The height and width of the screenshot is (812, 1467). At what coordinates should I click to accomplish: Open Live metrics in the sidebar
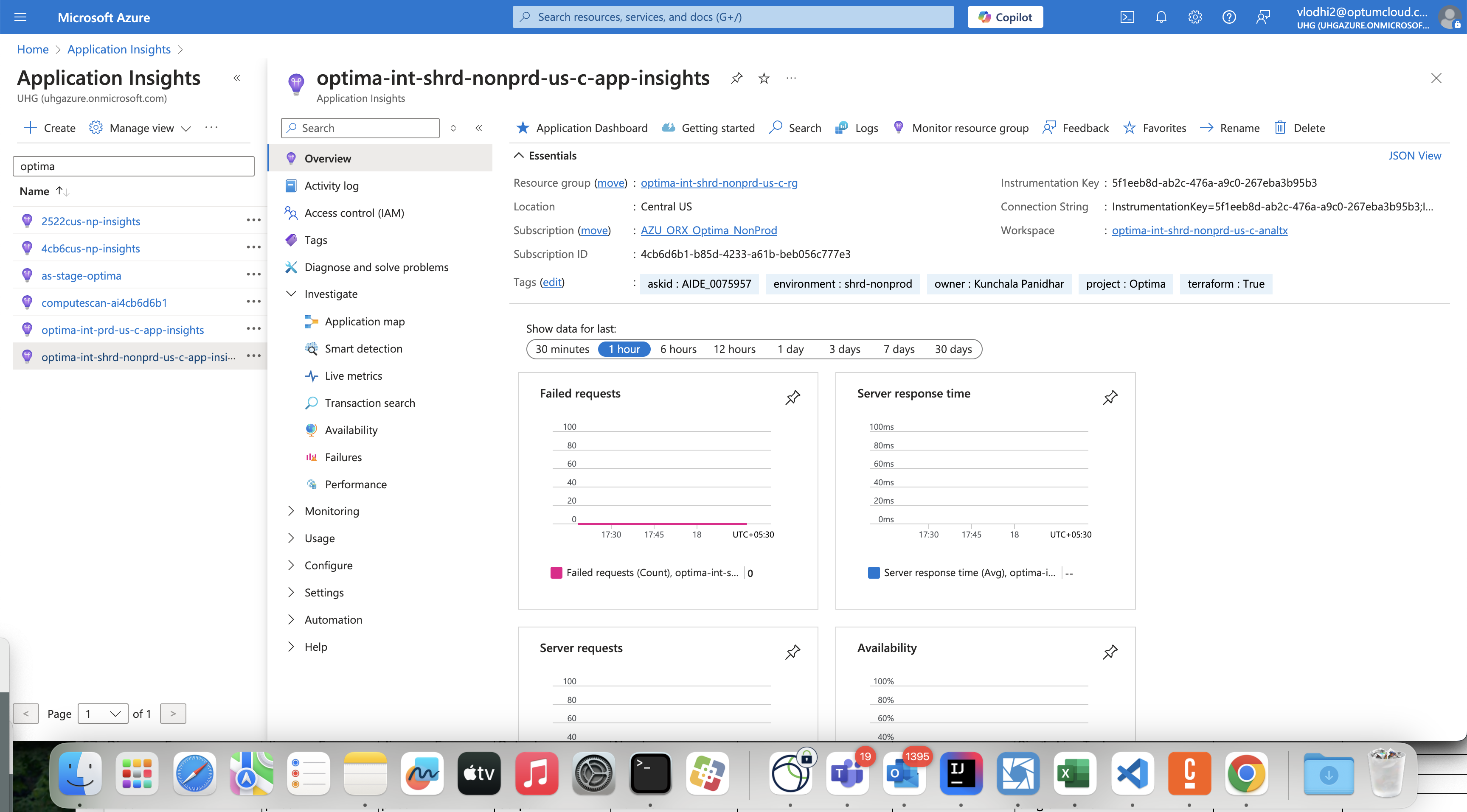353,375
